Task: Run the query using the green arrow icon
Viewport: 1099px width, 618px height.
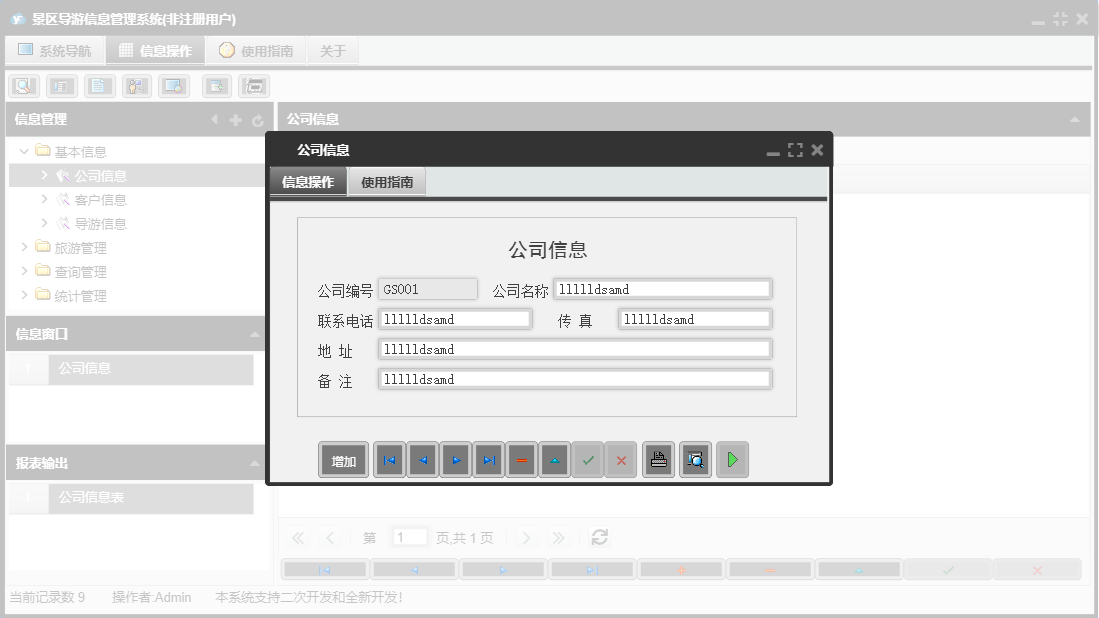Action: (732, 459)
